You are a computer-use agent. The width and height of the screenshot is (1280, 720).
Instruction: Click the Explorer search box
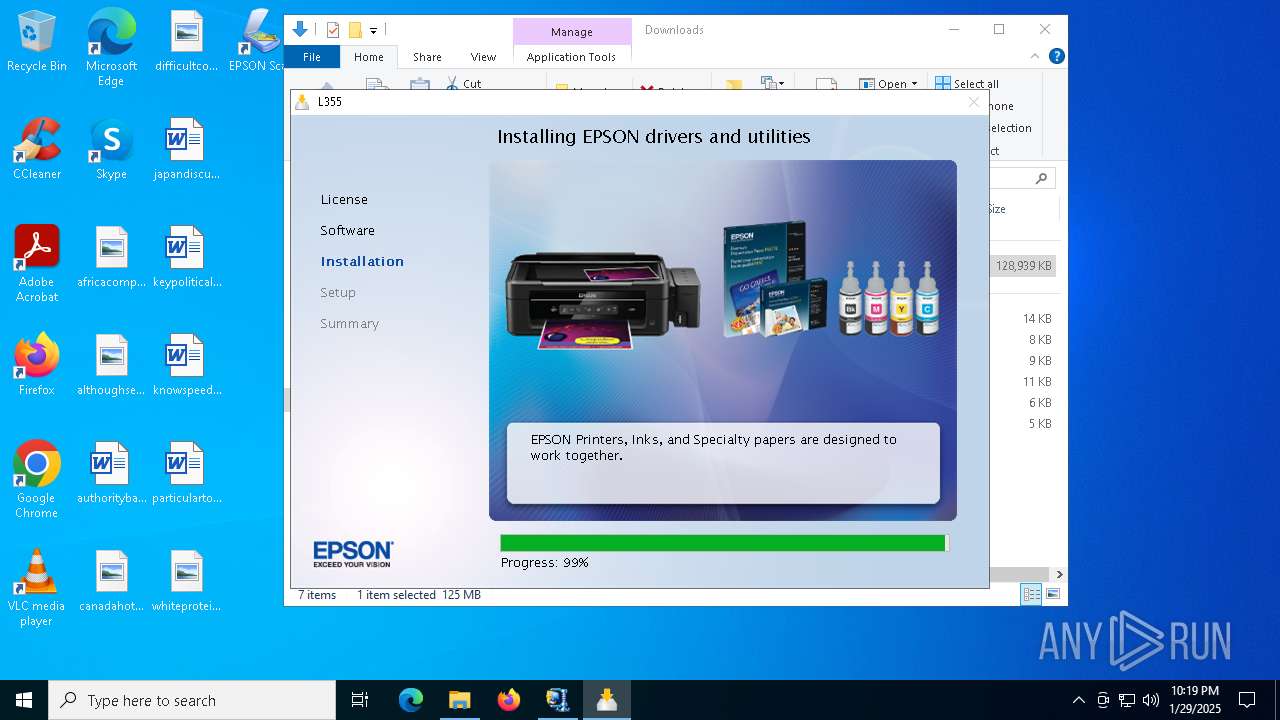tap(1022, 178)
